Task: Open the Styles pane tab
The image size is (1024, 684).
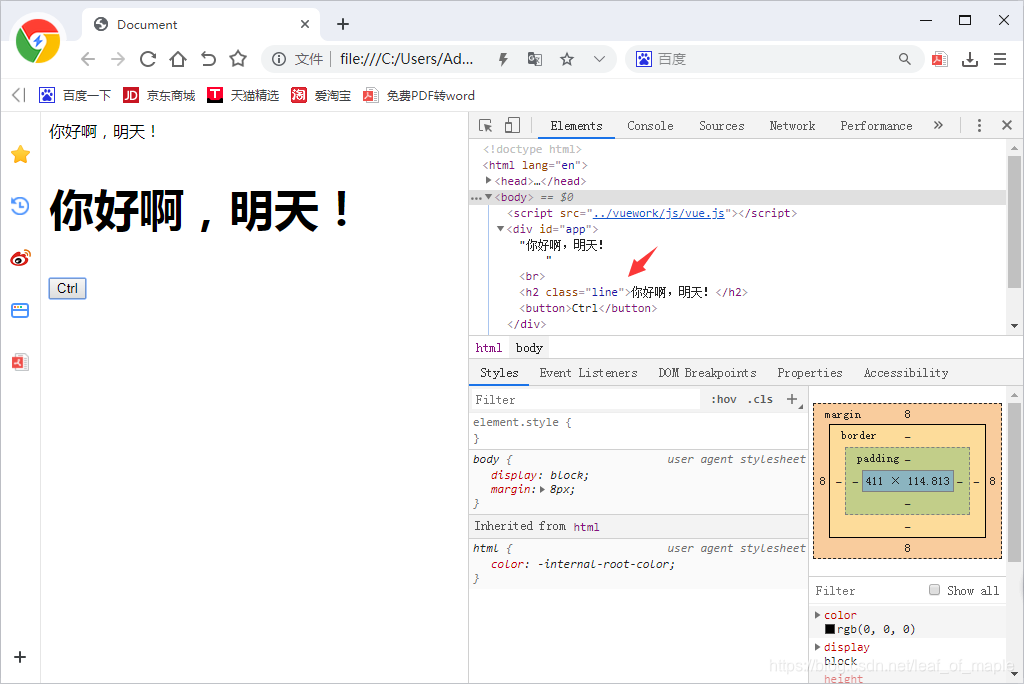Action: 499,373
